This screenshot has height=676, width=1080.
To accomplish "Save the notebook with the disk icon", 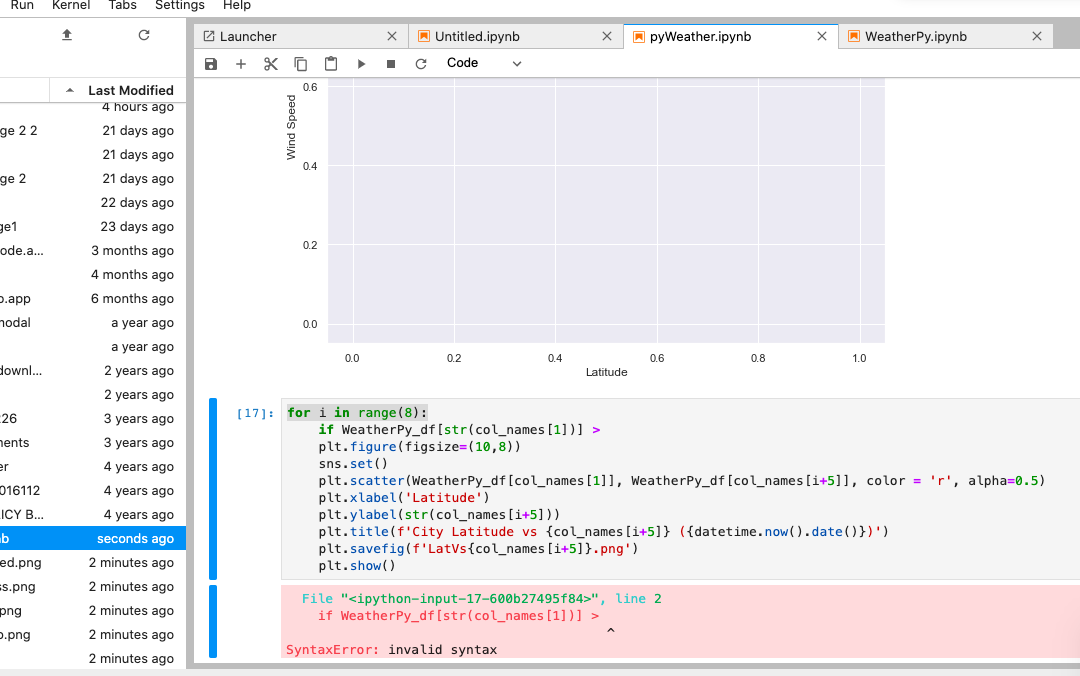I will 211,63.
